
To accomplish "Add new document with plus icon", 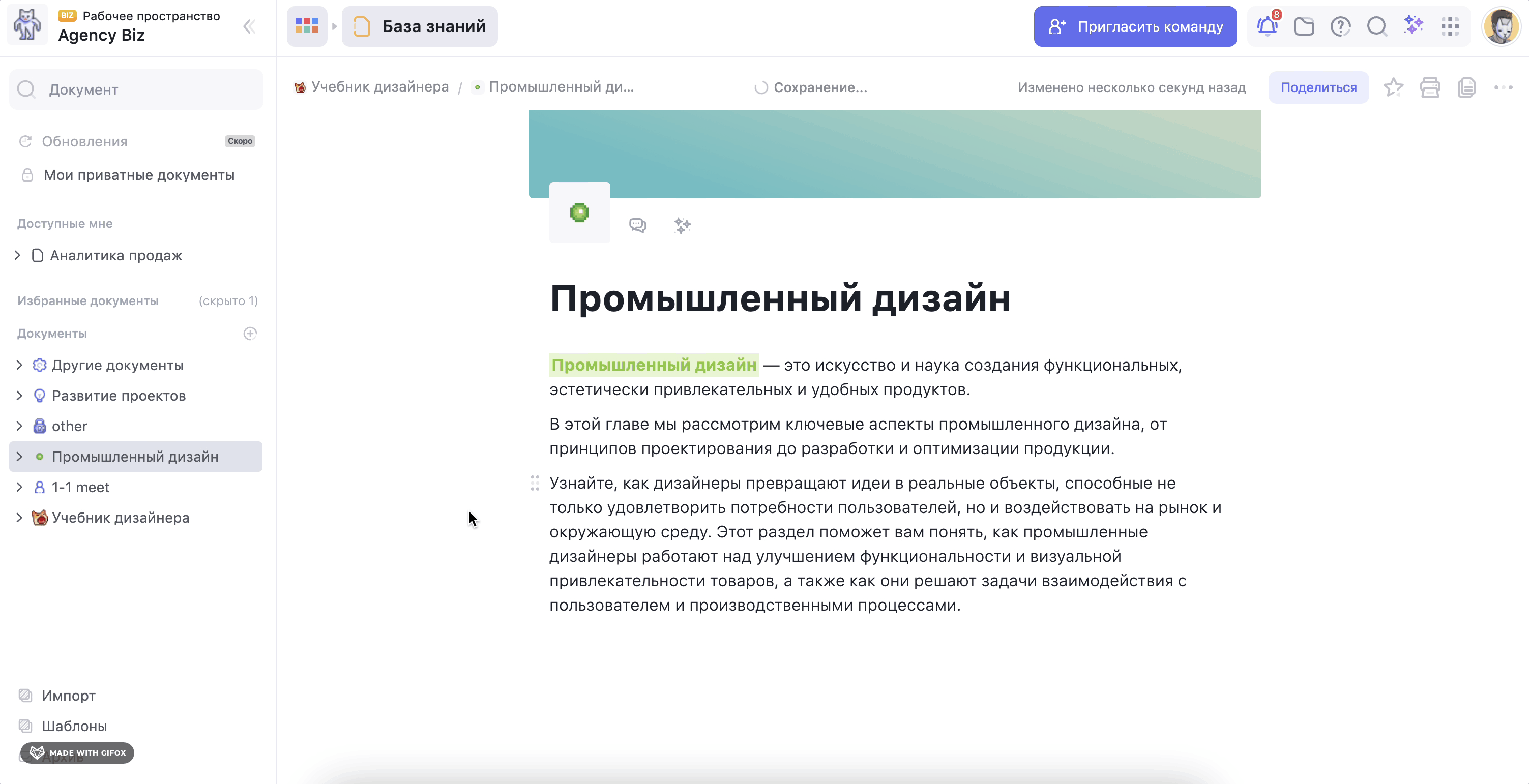I will click(x=250, y=334).
